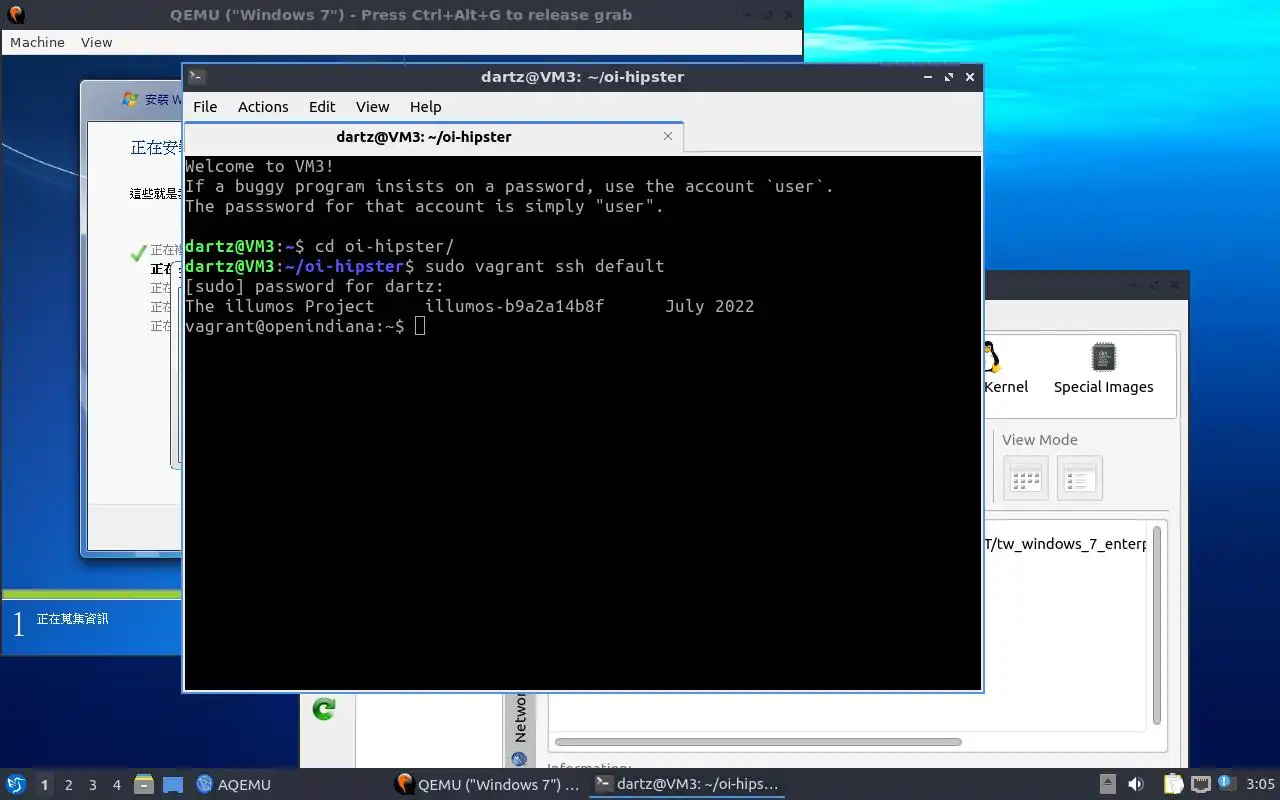Switch AQEMU view mode to details list
This screenshot has width=1280, height=800.
(x=1080, y=478)
